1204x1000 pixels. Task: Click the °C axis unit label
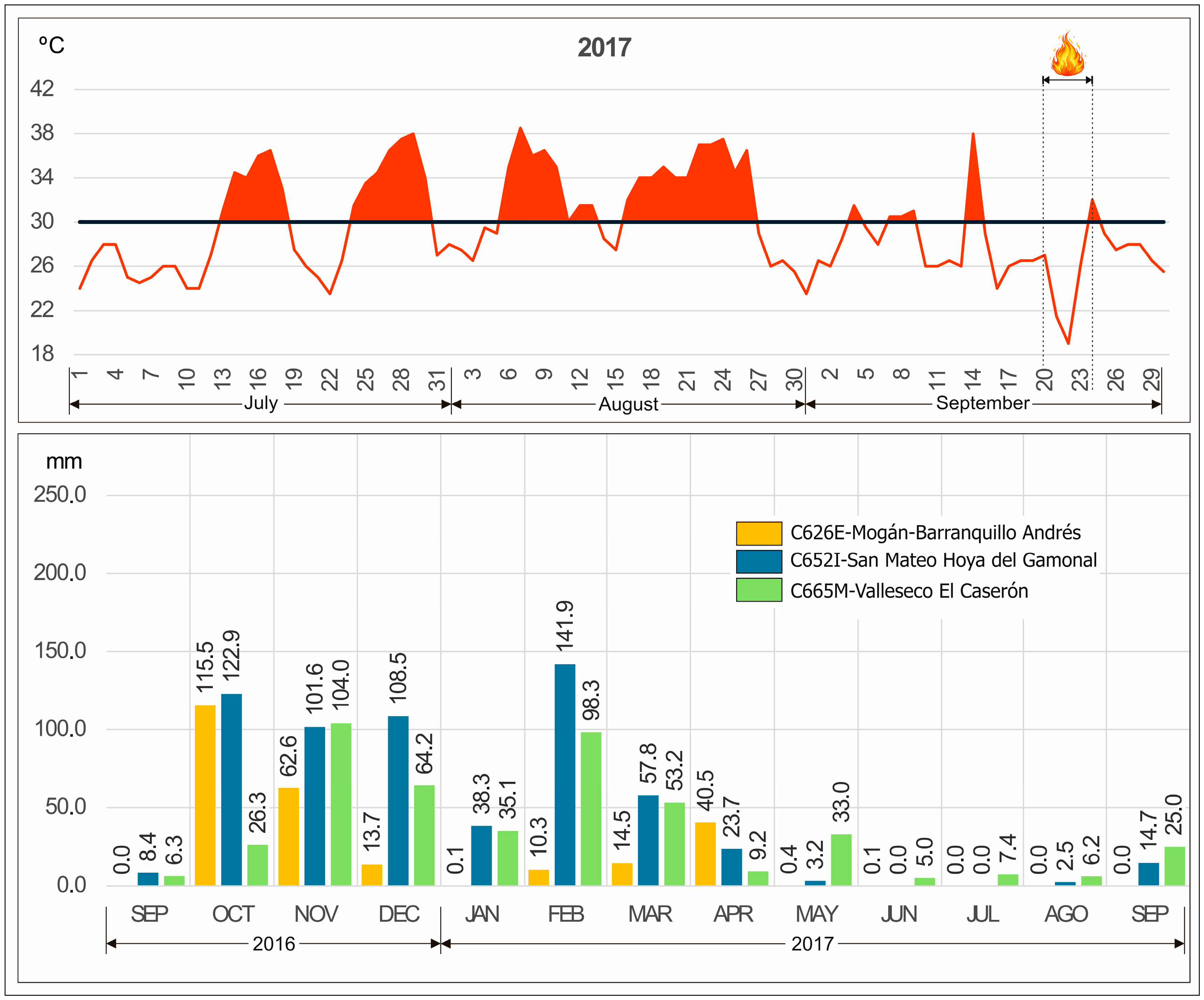click(x=51, y=45)
